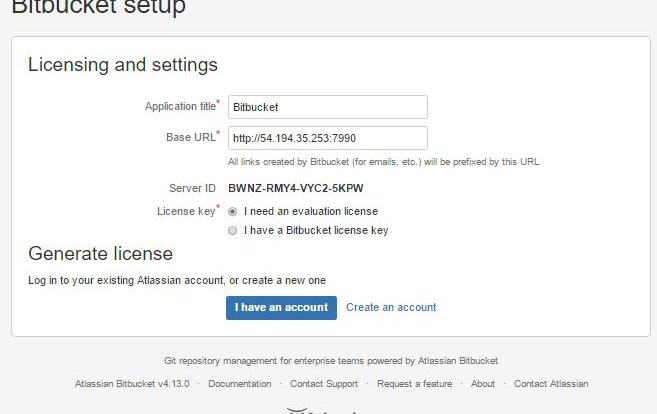The height and width of the screenshot is (414, 657).
Task: Open the Documentation footer link
Action: (x=240, y=383)
